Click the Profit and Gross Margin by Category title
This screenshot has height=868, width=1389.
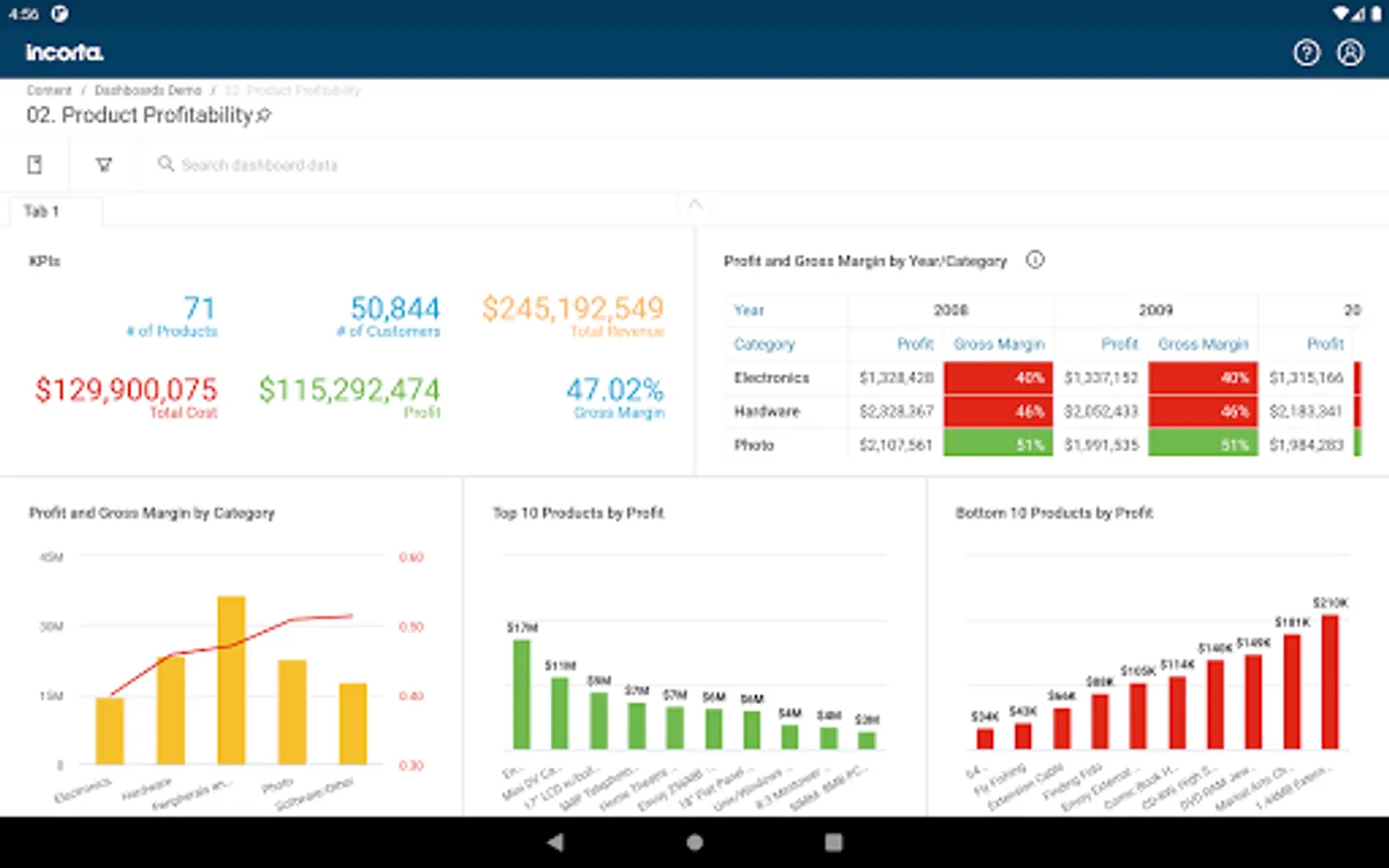151,513
